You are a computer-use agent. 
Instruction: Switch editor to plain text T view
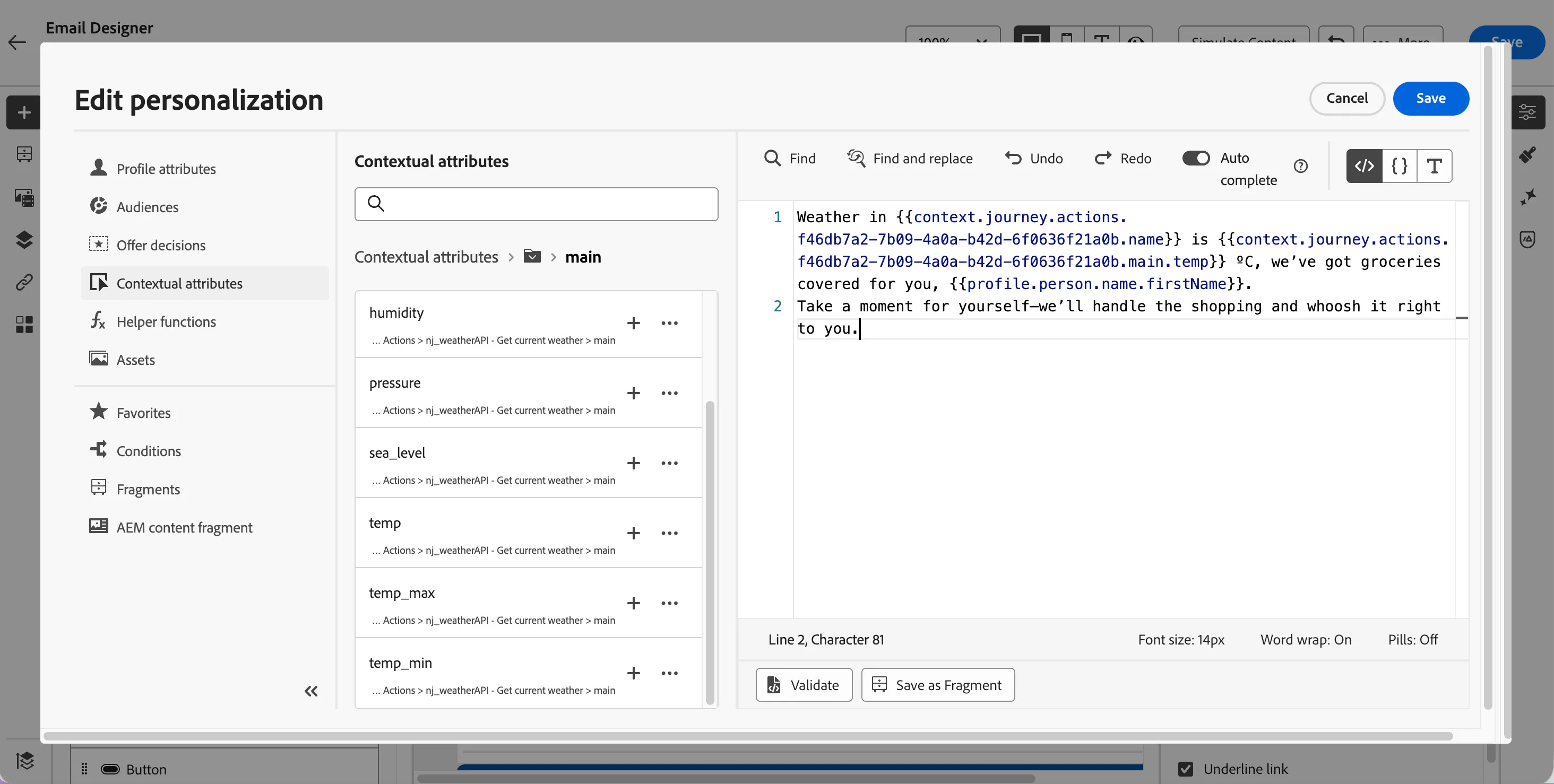click(1435, 166)
